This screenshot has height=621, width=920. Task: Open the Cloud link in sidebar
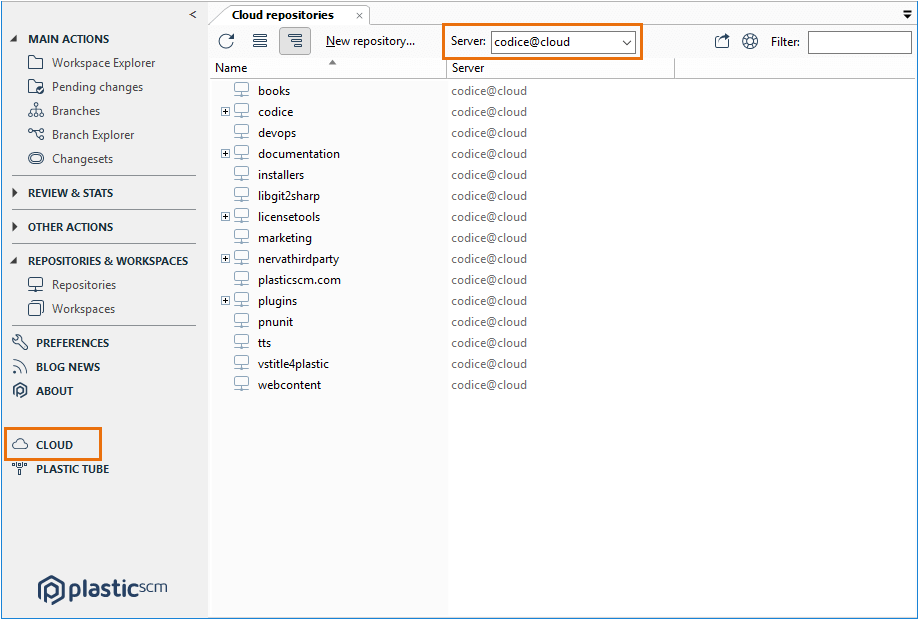click(x=55, y=445)
